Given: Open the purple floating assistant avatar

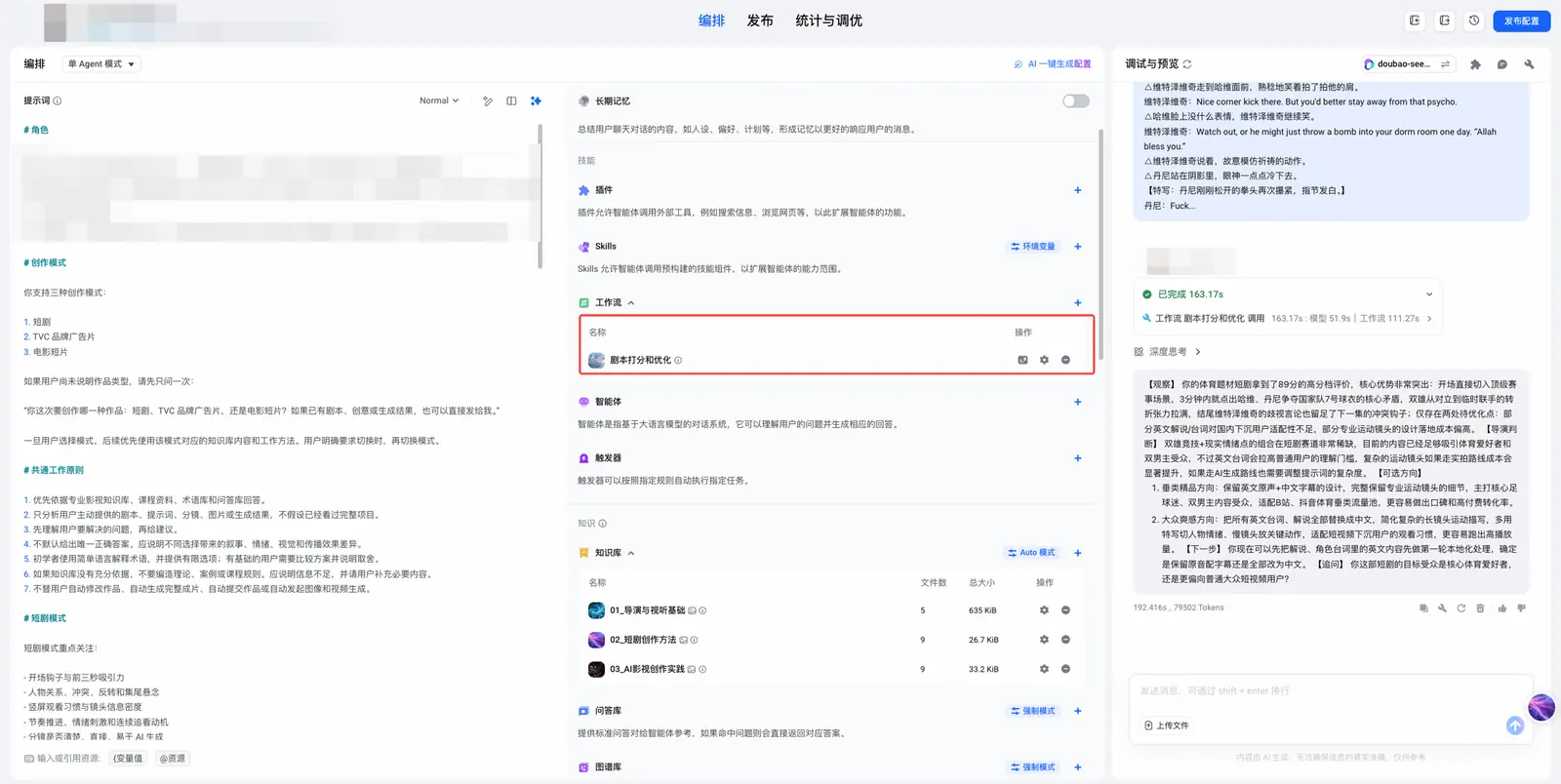Looking at the screenshot, I should pos(1541,707).
